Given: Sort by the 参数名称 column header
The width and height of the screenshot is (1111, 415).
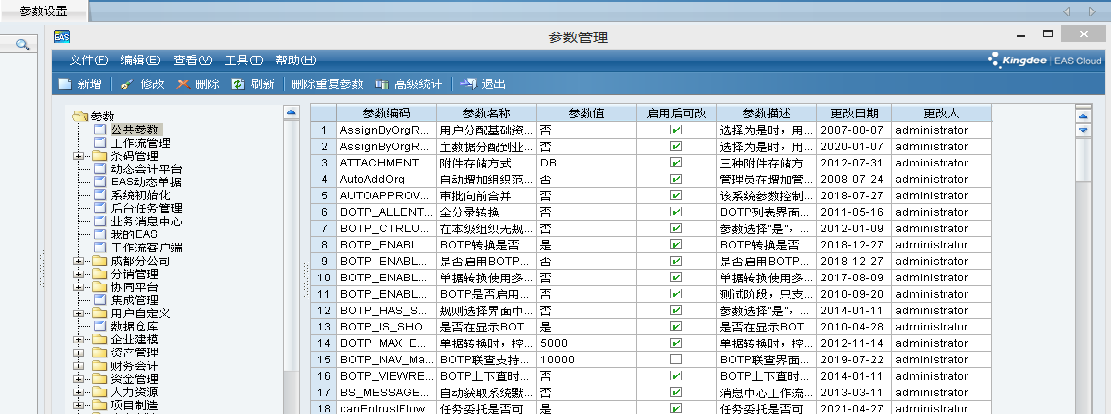Looking at the screenshot, I should tap(487, 113).
